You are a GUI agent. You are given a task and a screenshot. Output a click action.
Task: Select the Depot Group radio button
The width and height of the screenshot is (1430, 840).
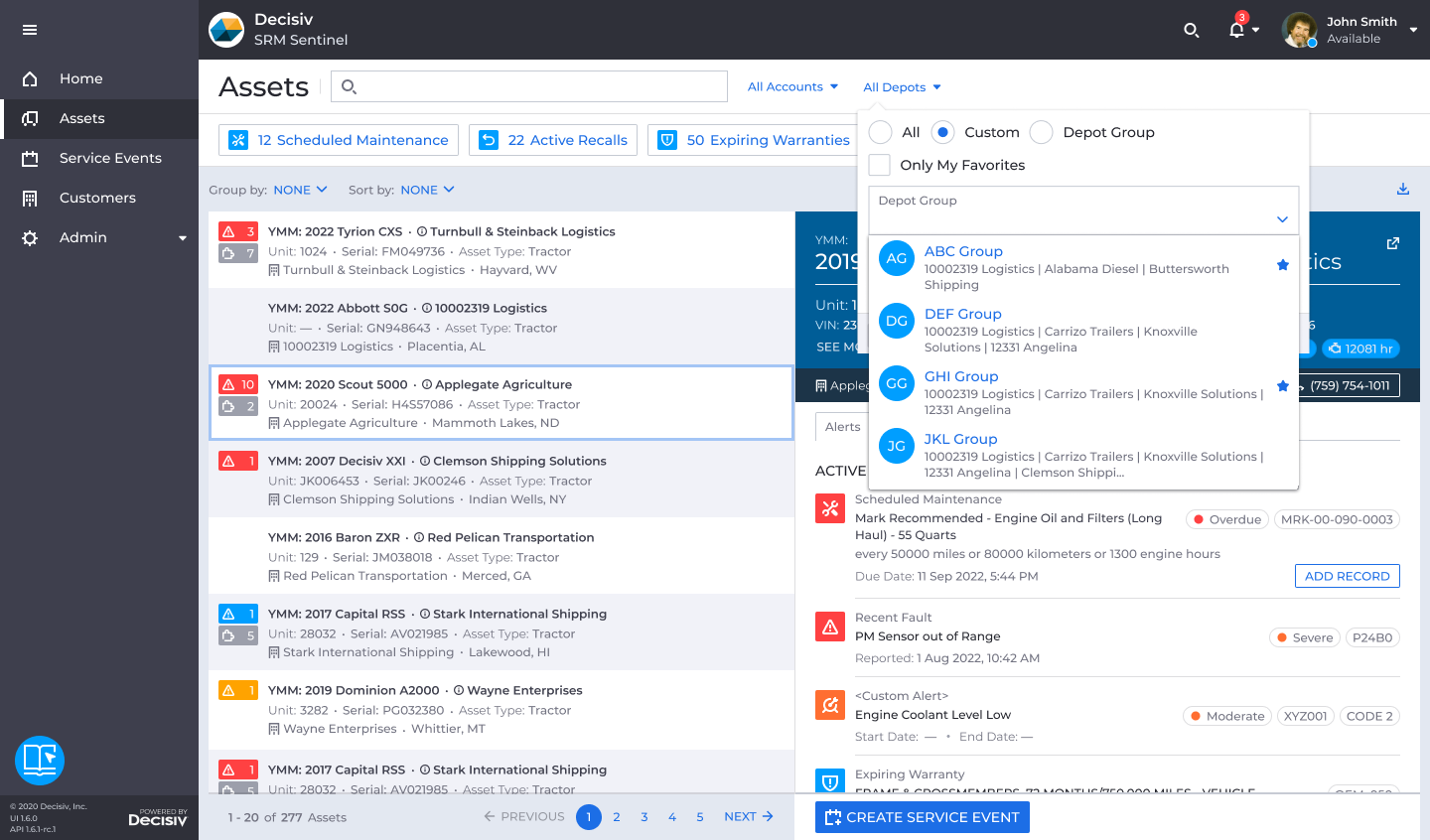(x=1042, y=132)
